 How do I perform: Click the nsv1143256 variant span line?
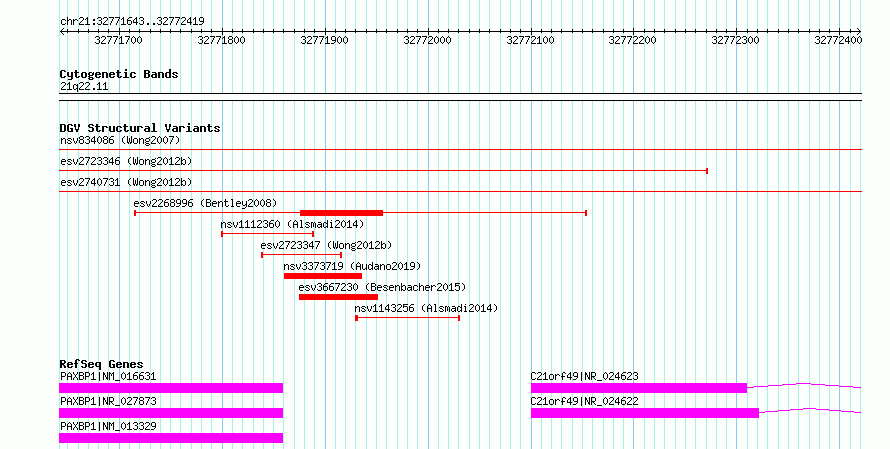point(408,318)
